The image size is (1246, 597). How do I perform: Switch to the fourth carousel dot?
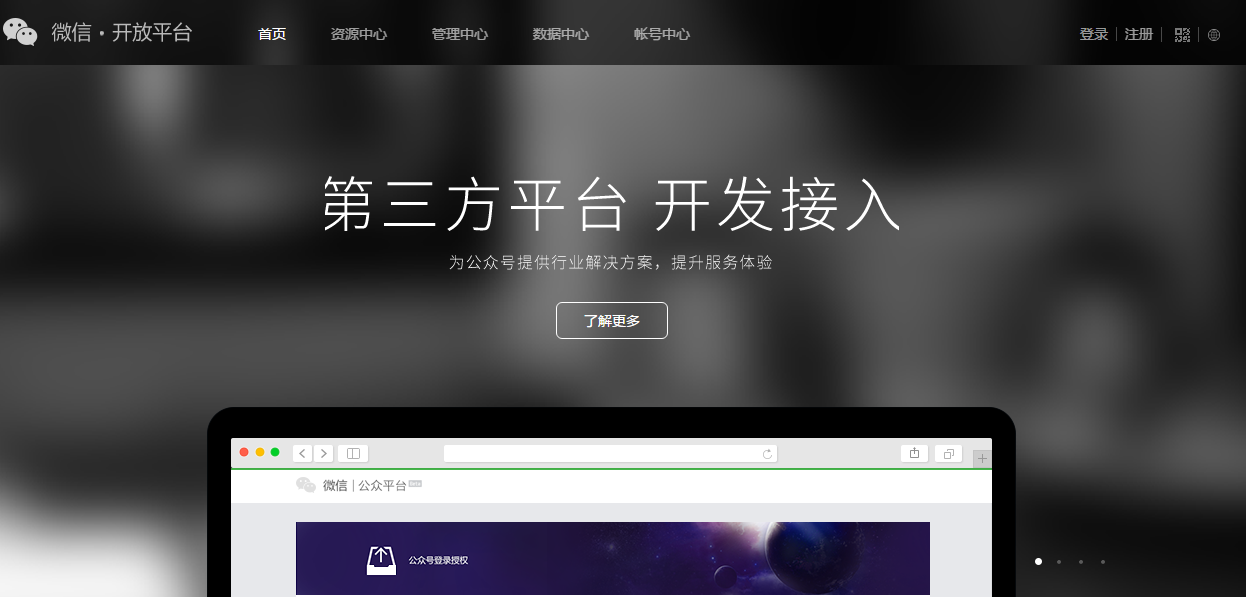(1103, 562)
